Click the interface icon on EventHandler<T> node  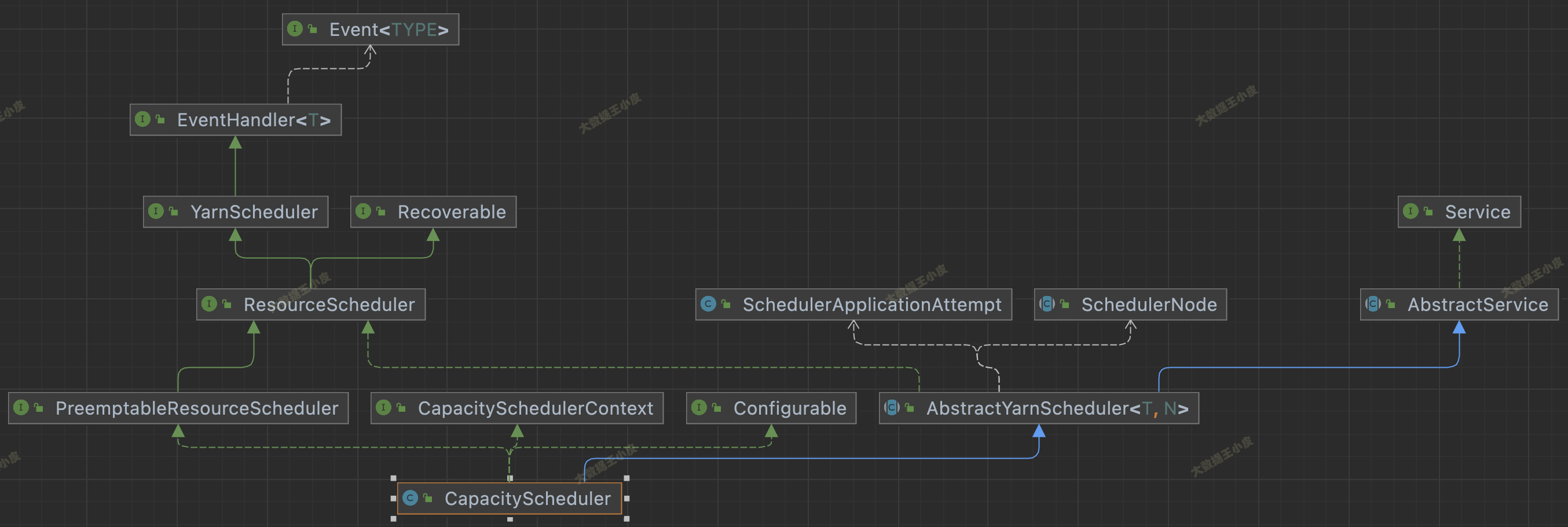(142, 119)
